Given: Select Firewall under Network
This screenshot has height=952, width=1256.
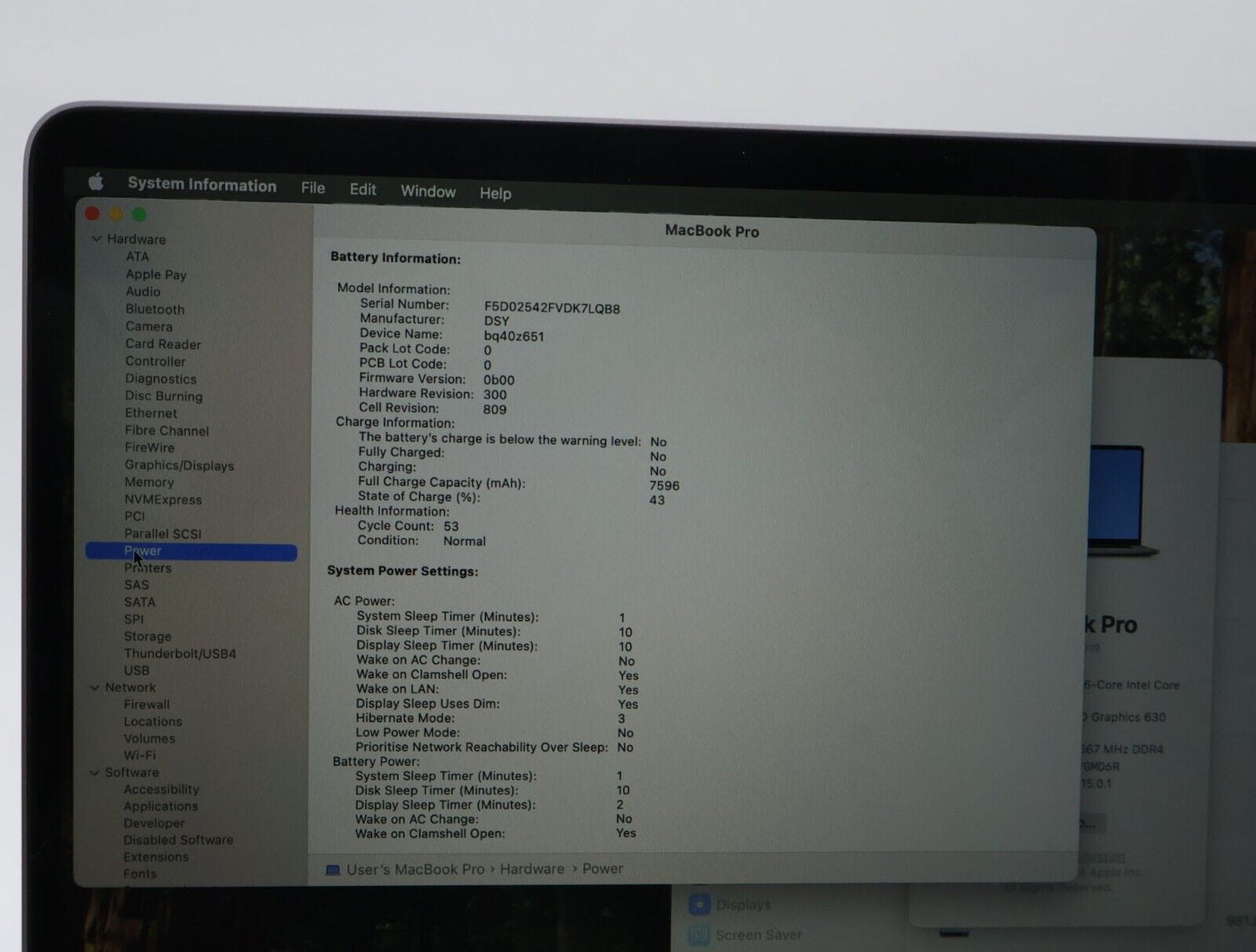Looking at the screenshot, I should pyautogui.click(x=146, y=704).
